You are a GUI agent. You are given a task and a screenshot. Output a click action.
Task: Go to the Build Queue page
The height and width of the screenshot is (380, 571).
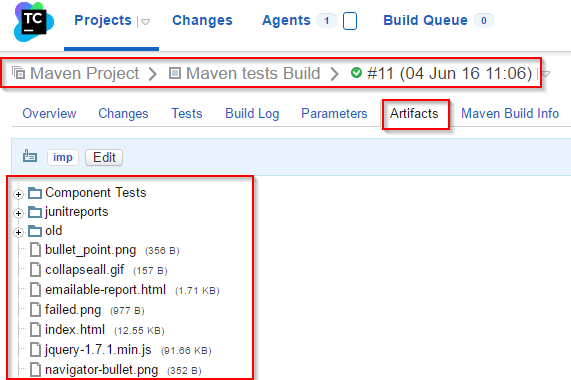click(x=425, y=20)
